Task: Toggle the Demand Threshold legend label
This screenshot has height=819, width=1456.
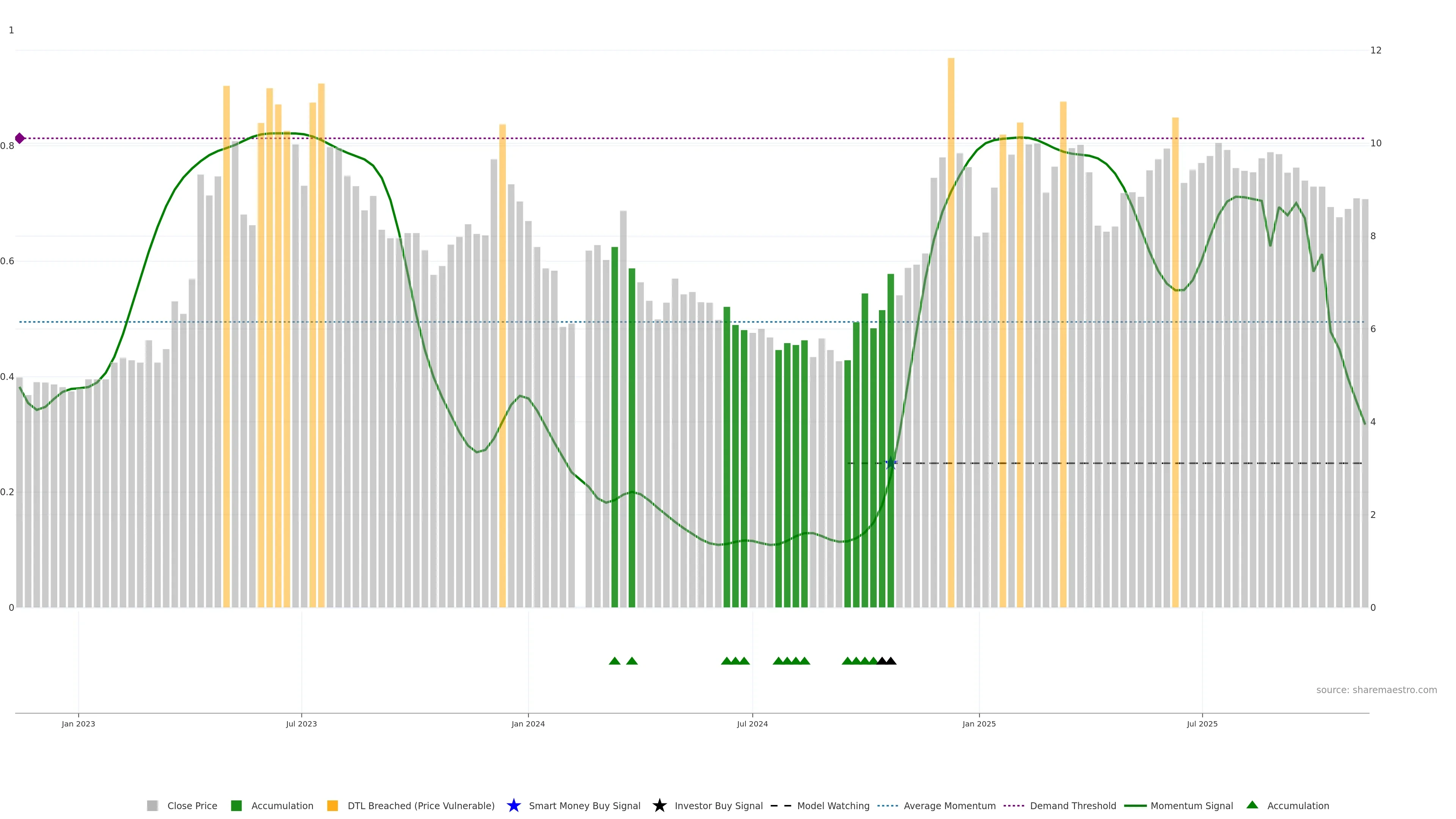Action: click(1073, 805)
